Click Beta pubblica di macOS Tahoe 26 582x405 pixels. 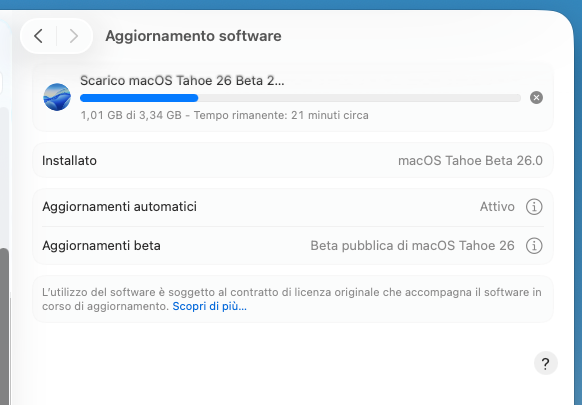(x=412, y=246)
